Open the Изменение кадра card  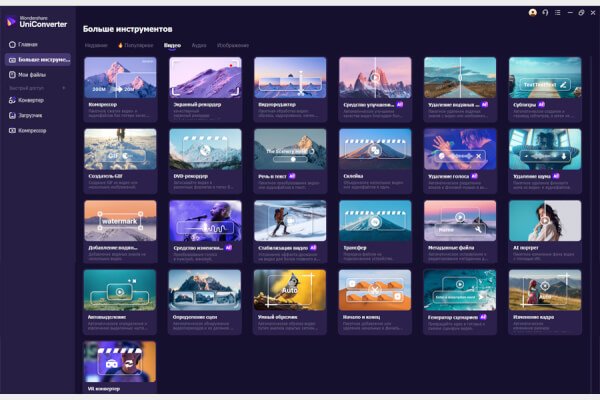click(545, 302)
